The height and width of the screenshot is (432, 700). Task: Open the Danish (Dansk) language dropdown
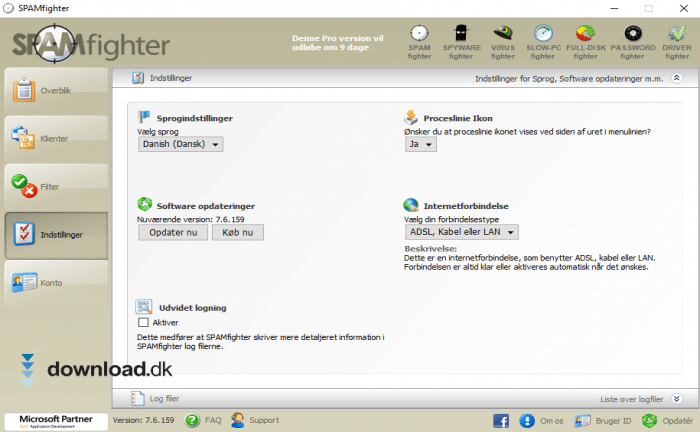pyautogui.click(x=180, y=144)
